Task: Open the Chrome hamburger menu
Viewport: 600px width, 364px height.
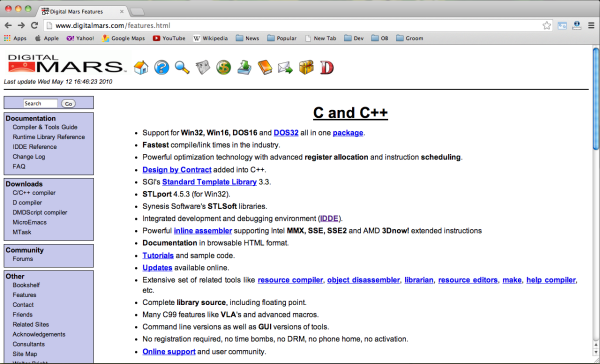Action: 591,26
